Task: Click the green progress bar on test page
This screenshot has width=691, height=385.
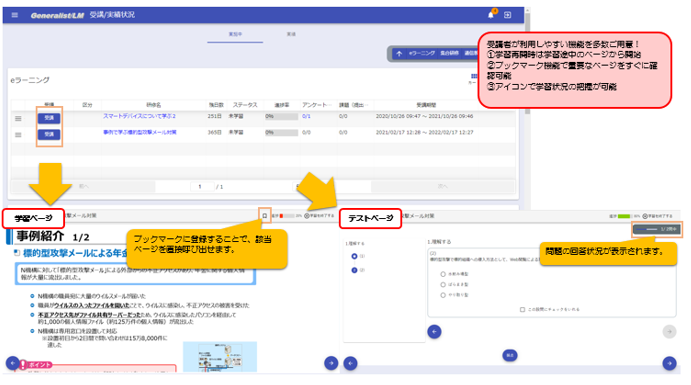Action: pos(625,216)
